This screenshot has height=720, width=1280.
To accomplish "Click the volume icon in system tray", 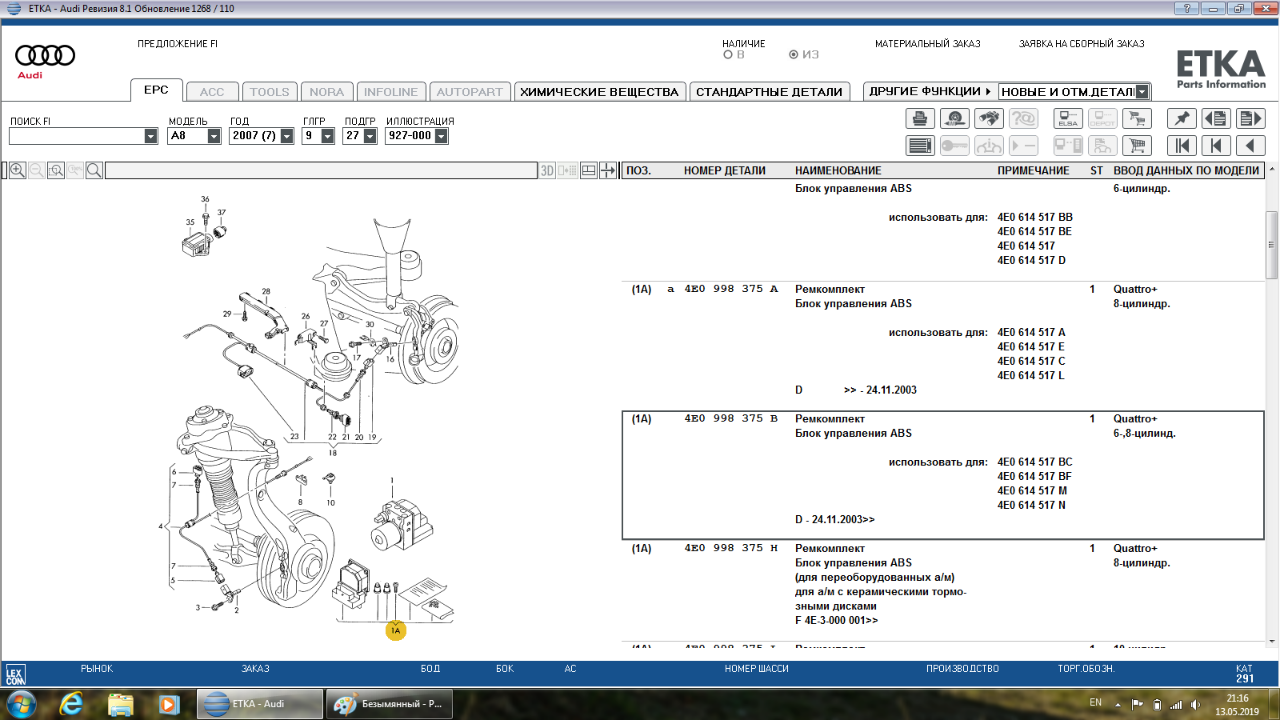I will click(1196, 704).
